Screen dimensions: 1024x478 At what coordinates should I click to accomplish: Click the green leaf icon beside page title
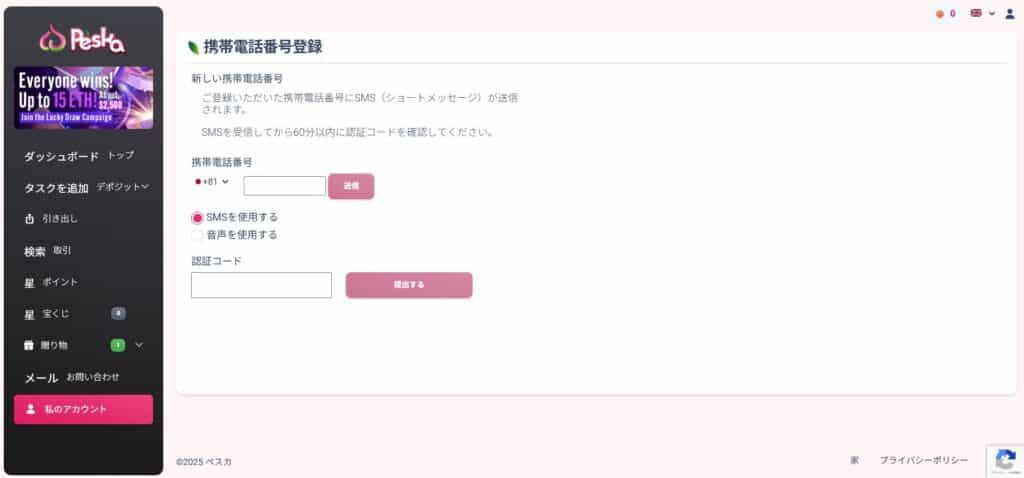point(193,48)
